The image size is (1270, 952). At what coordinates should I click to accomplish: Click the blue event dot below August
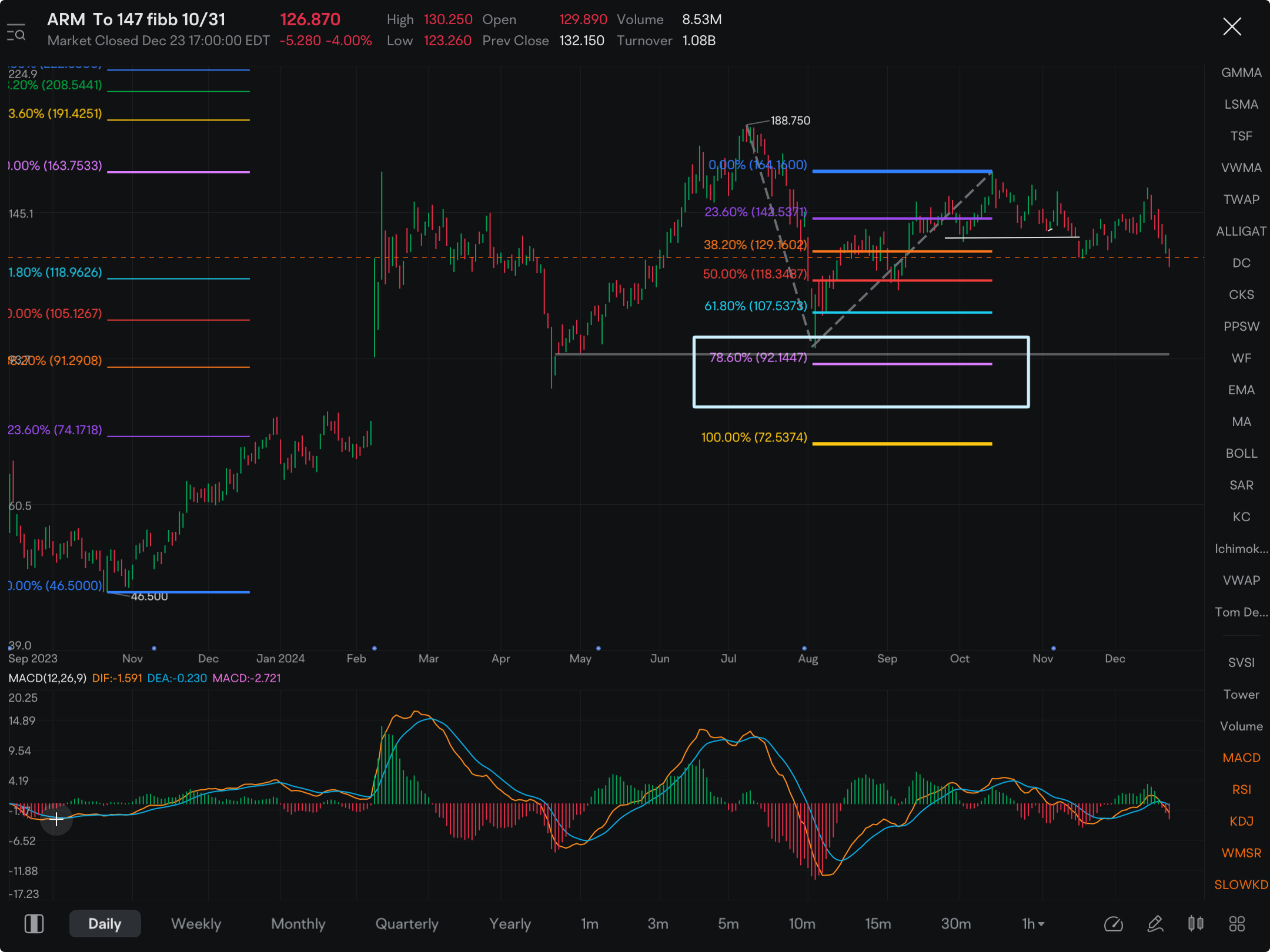click(804, 648)
